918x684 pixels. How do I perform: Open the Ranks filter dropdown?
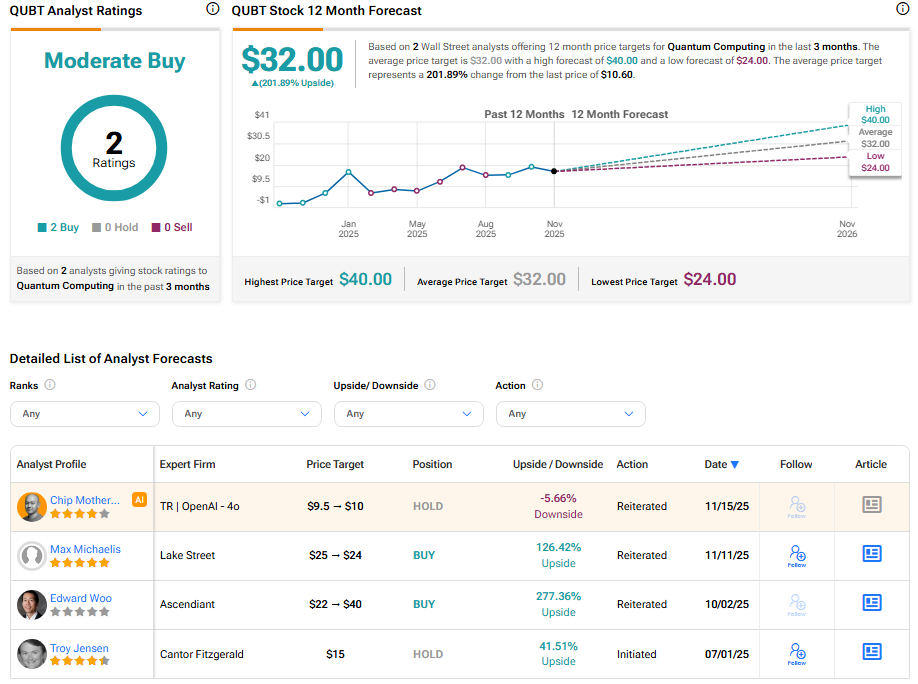(84, 414)
